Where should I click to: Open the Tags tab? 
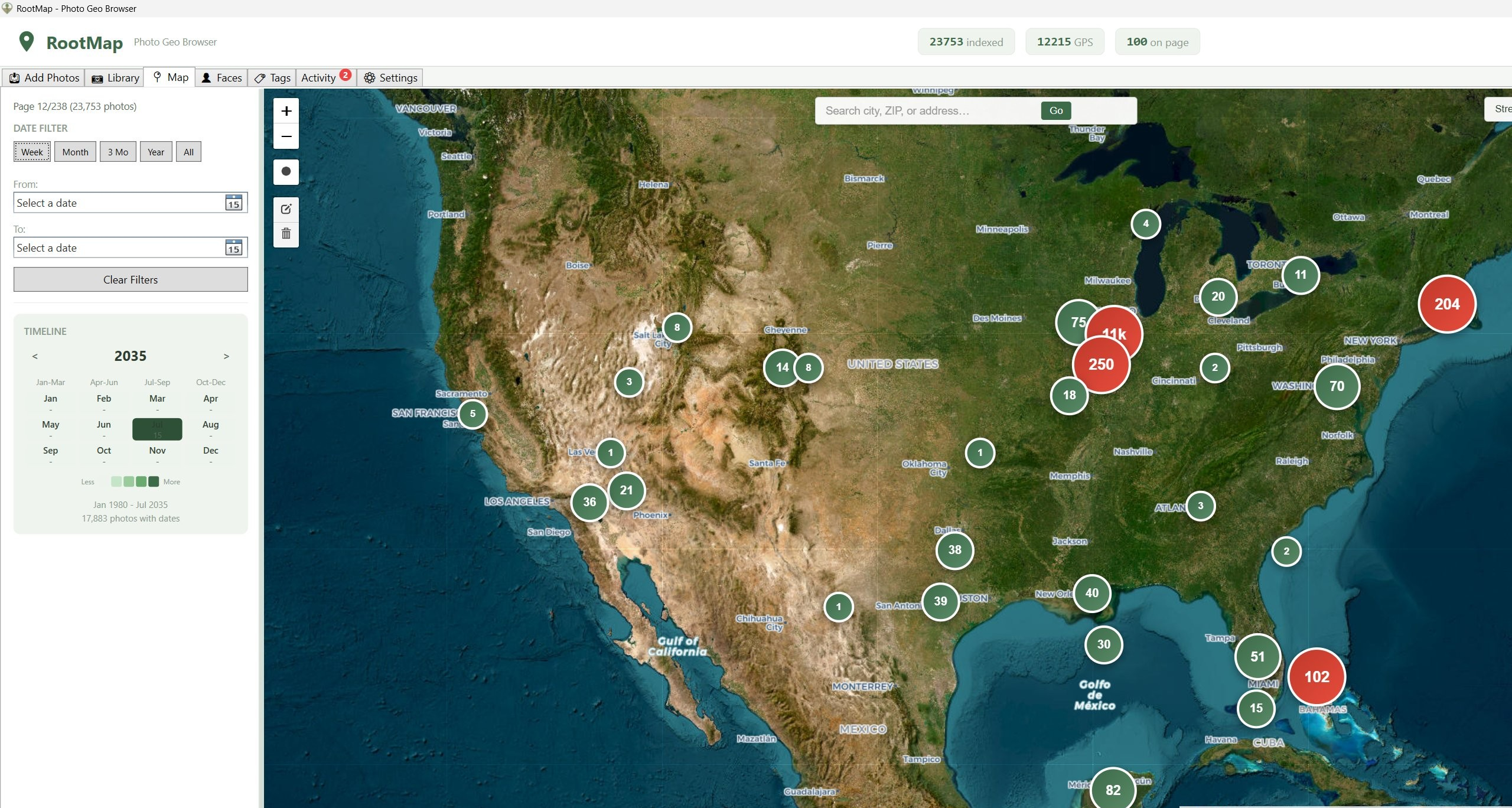[272, 77]
